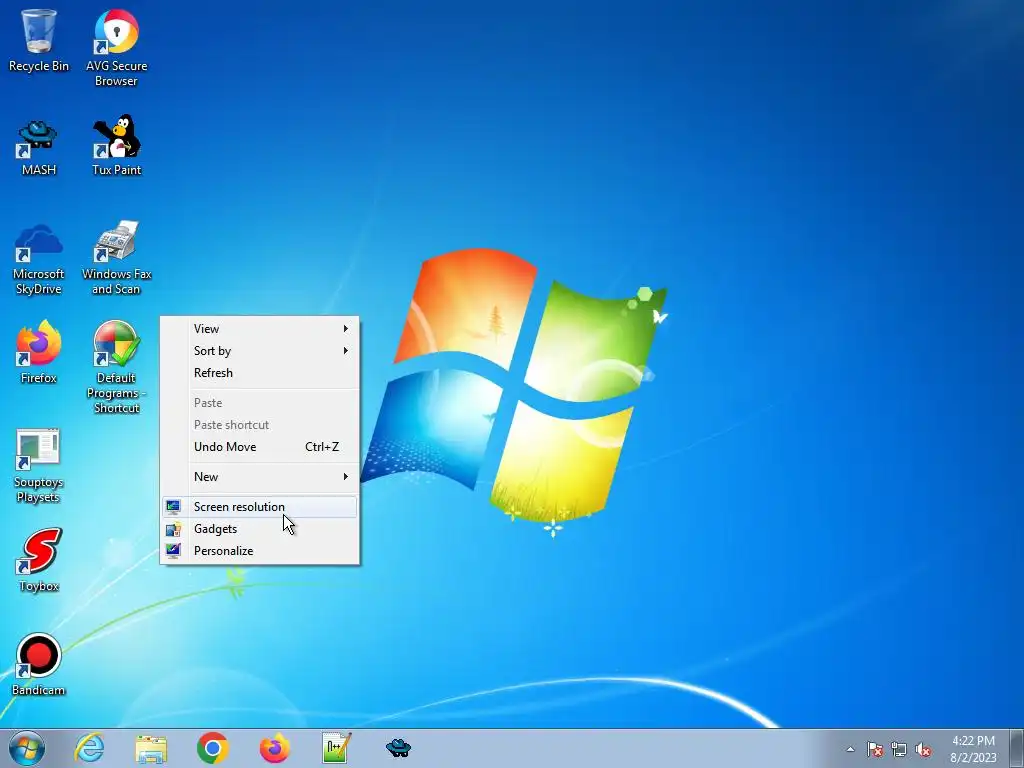This screenshot has width=1024, height=768.
Task: Open the Windows Start button
Action: (x=27, y=748)
